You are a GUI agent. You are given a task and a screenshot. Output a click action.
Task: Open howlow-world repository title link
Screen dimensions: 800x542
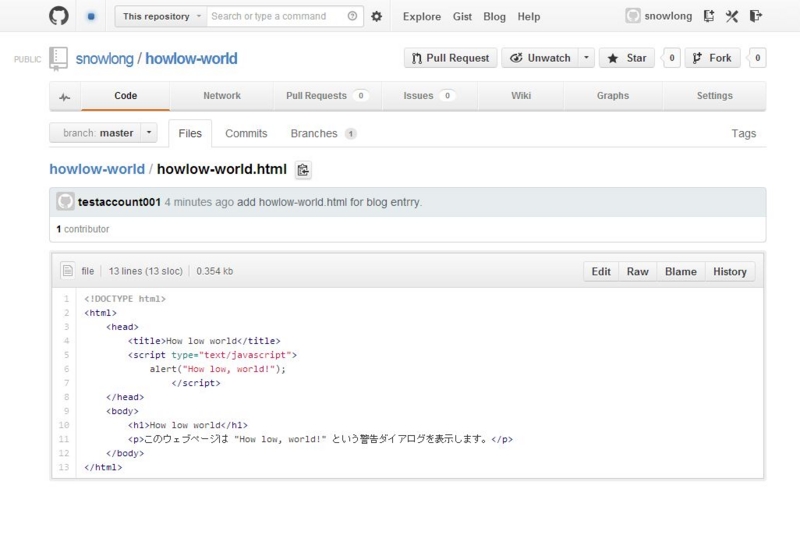[191, 59]
